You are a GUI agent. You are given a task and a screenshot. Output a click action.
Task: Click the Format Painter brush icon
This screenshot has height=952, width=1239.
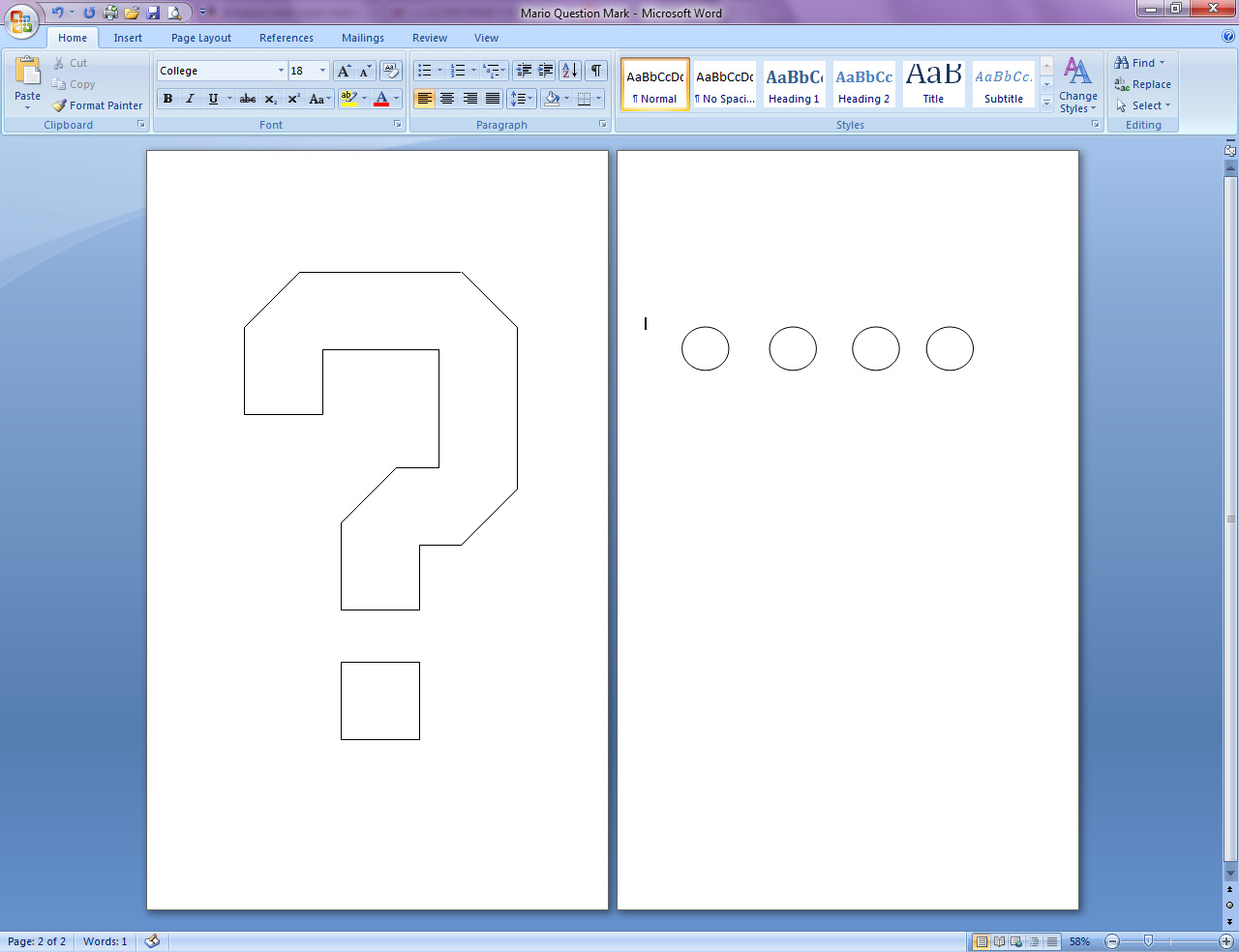tap(59, 105)
